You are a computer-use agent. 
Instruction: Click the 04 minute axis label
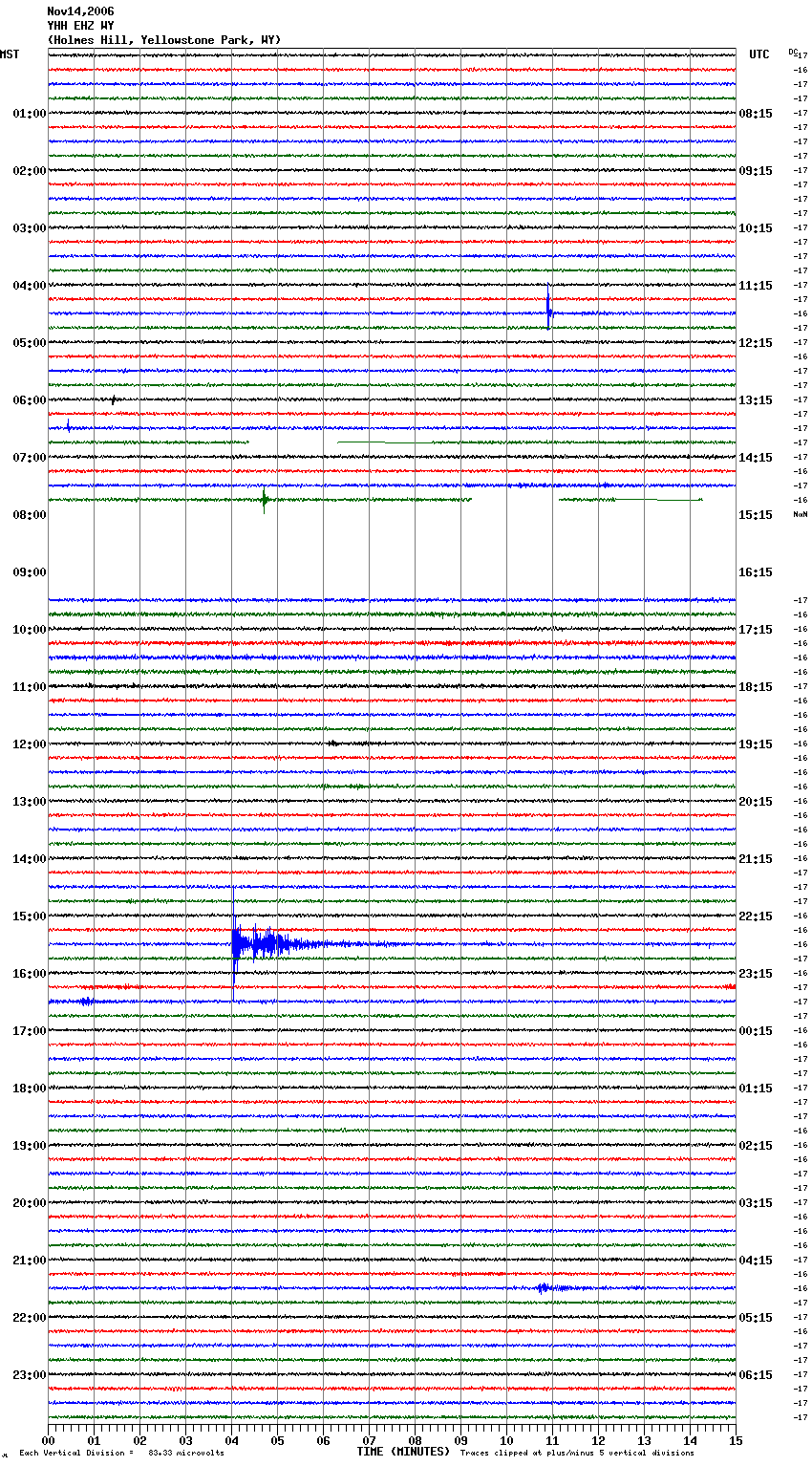(x=231, y=1440)
